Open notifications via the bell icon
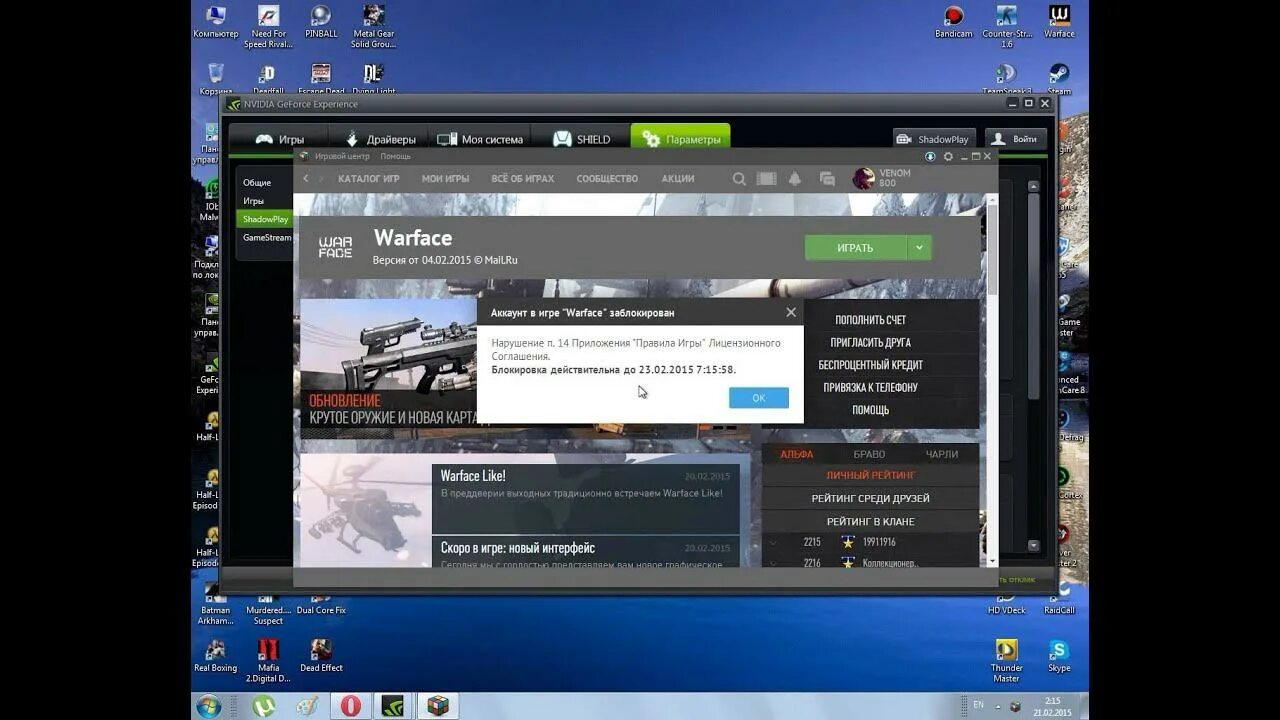1280x720 pixels. coord(796,179)
